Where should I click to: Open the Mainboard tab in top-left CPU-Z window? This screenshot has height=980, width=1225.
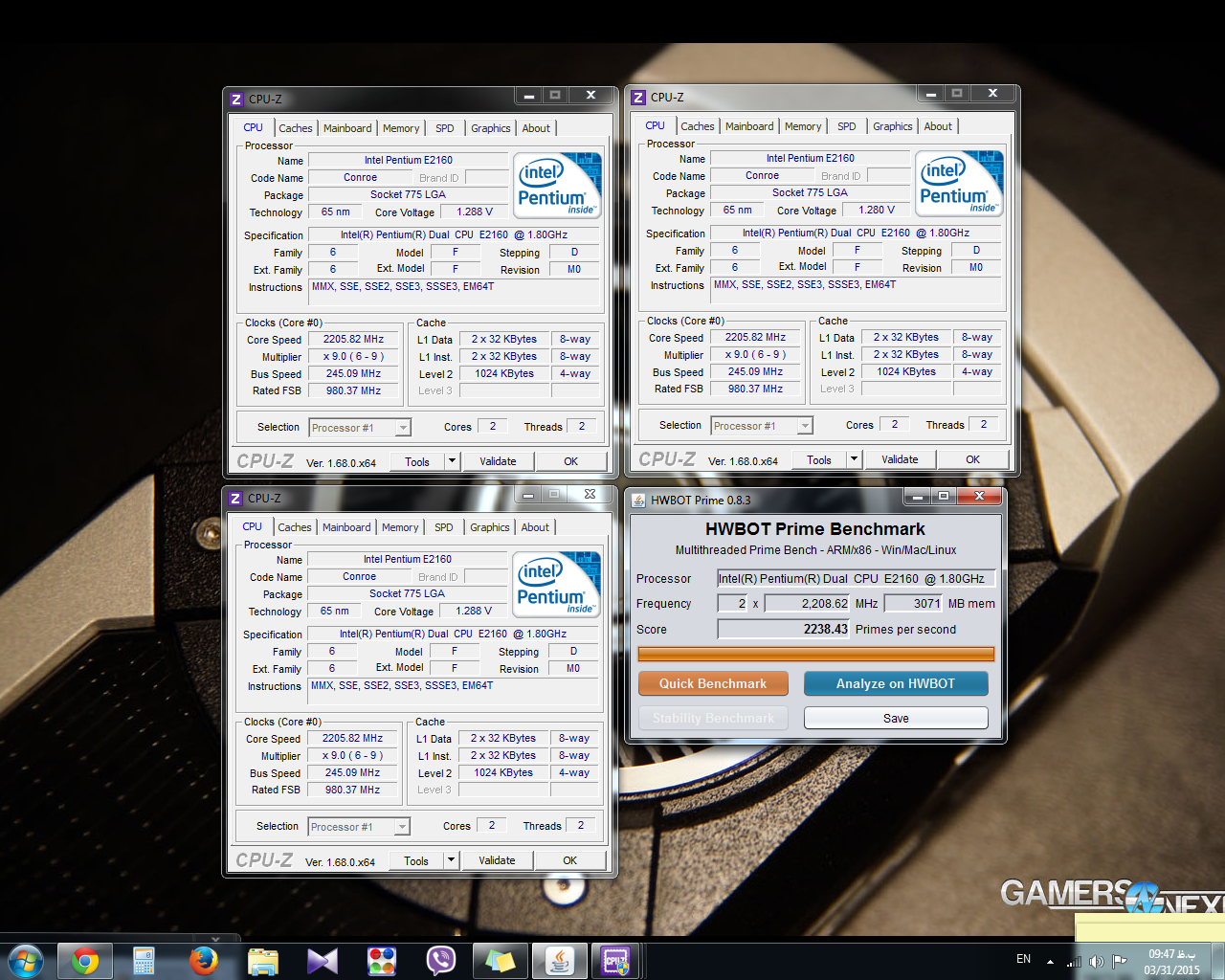(x=347, y=128)
